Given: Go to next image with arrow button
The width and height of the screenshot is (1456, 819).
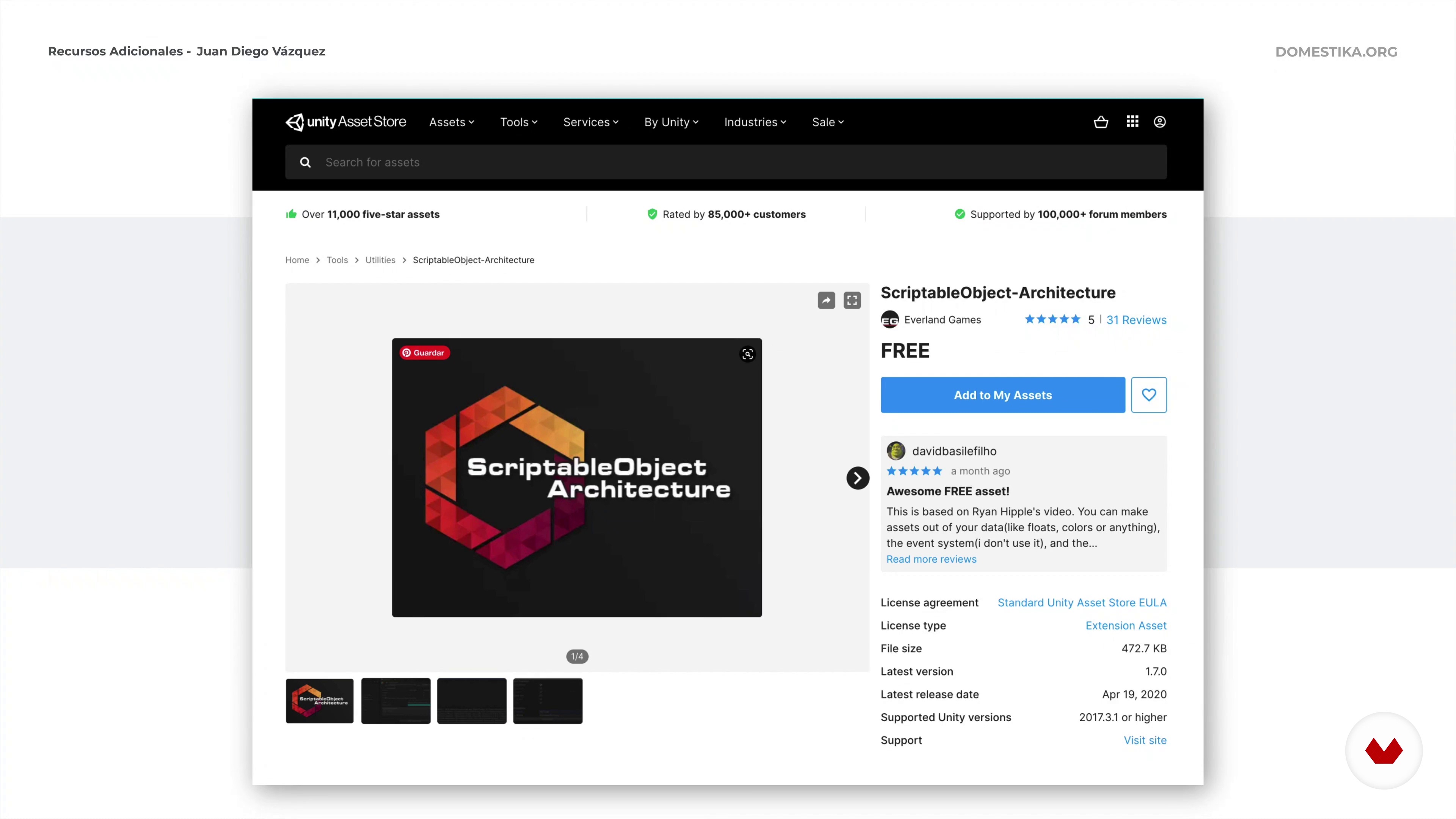Looking at the screenshot, I should pyautogui.click(x=857, y=478).
